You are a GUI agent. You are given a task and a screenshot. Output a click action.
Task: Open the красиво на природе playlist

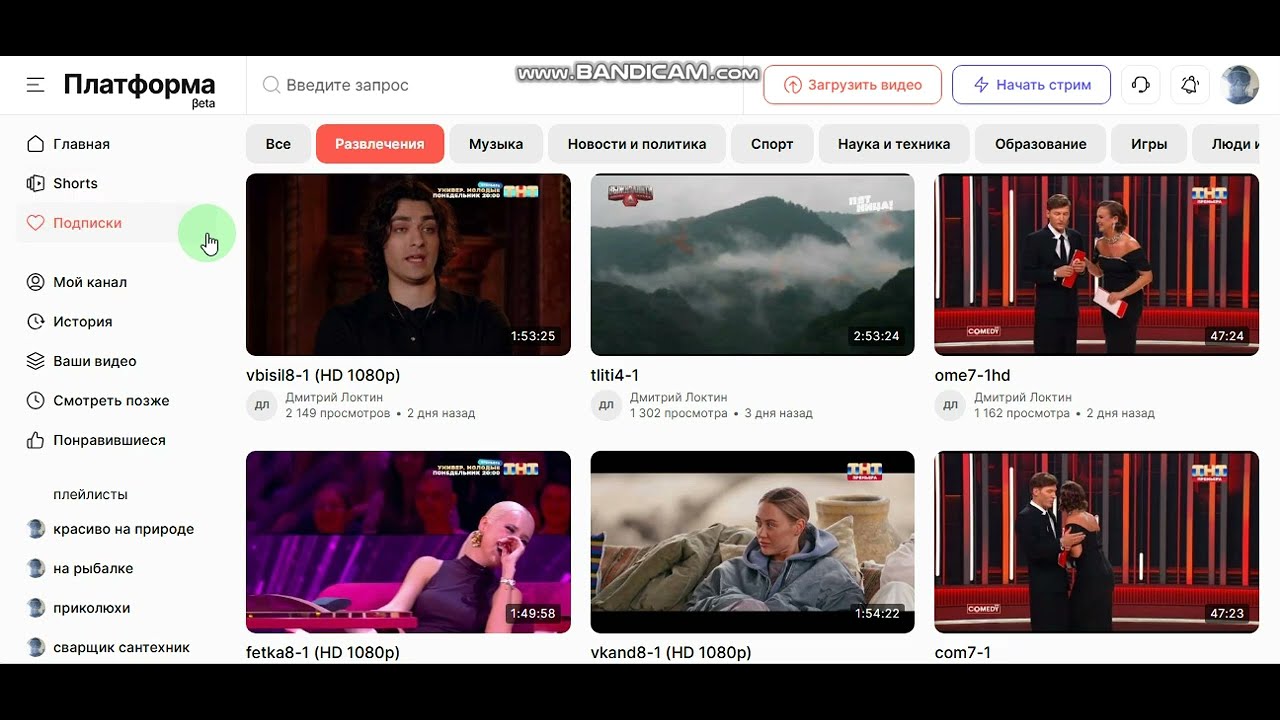click(126, 529)
